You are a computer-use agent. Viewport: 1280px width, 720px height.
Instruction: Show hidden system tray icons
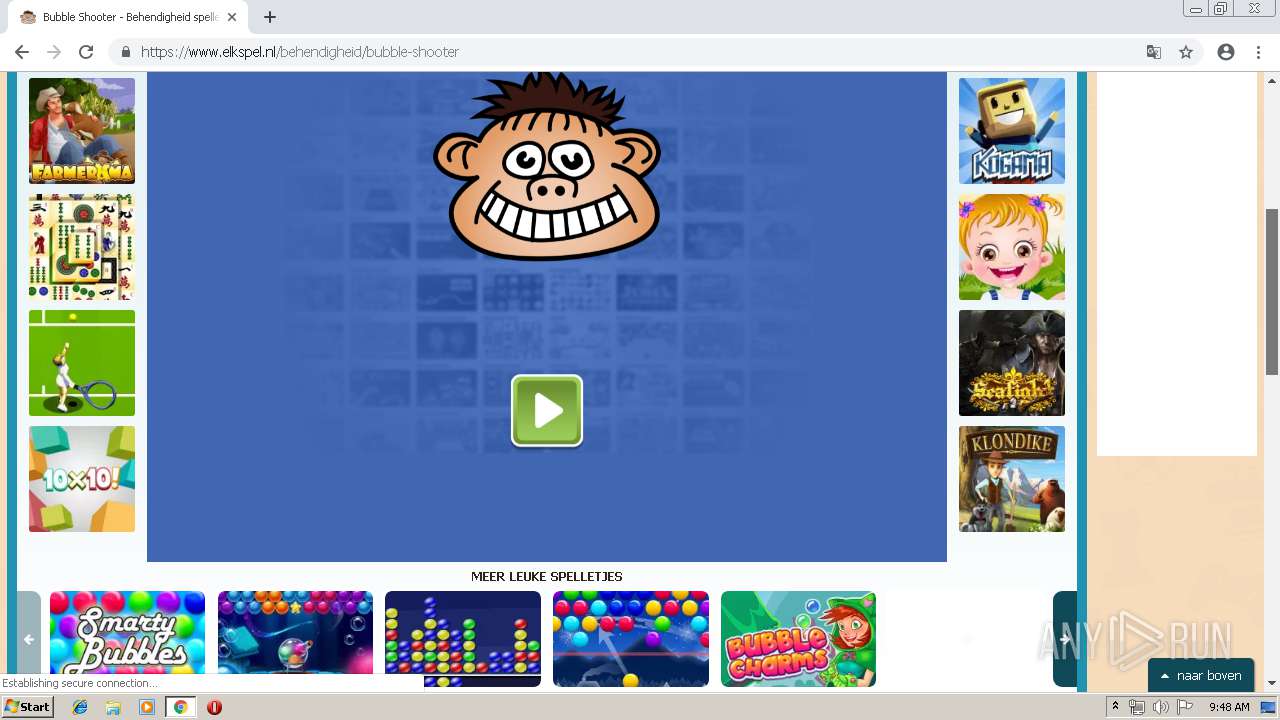coord(1116,707)
